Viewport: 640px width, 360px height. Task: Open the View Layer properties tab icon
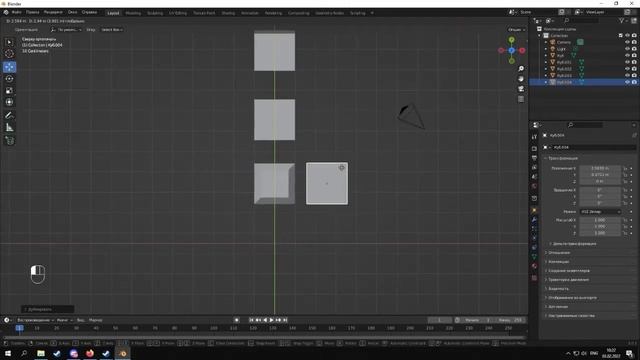[534, 167]
